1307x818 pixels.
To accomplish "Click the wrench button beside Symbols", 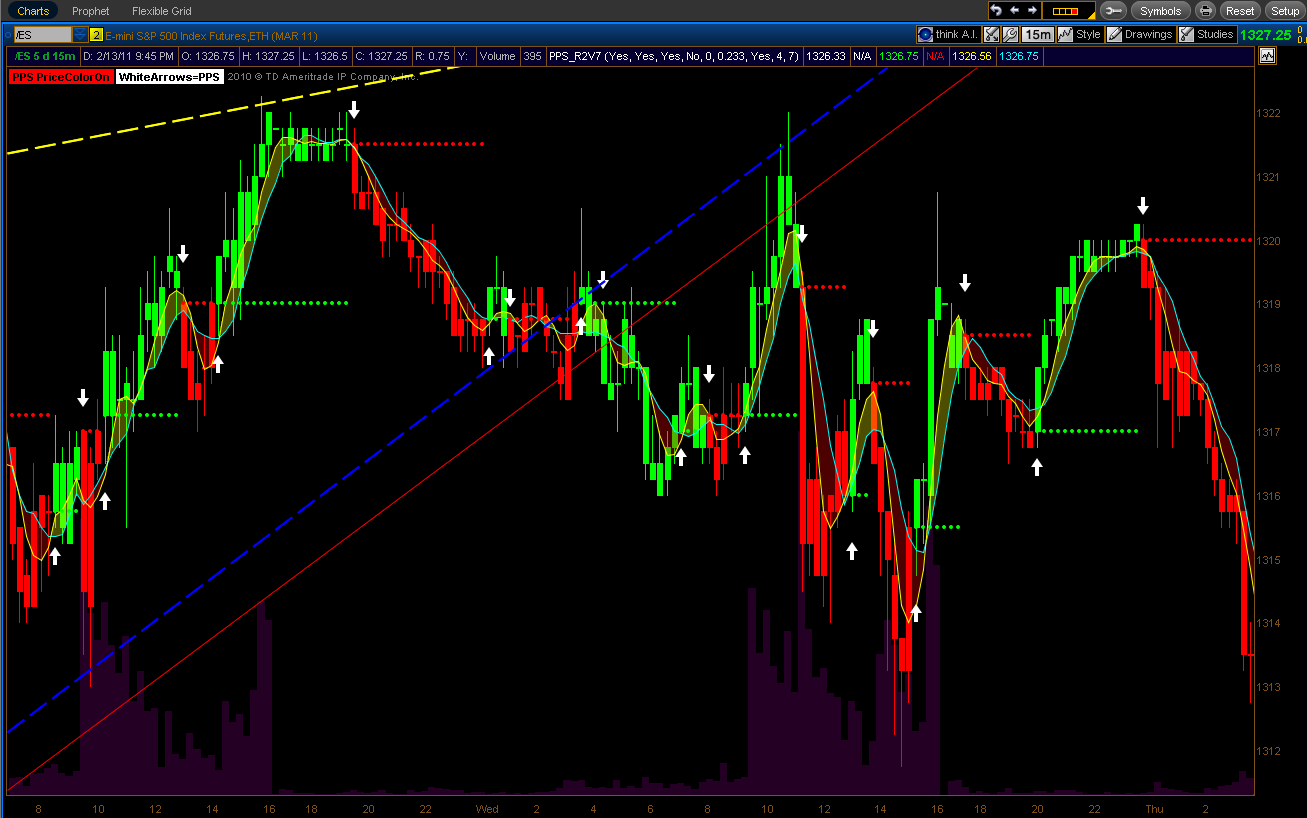I will 1112,11.
